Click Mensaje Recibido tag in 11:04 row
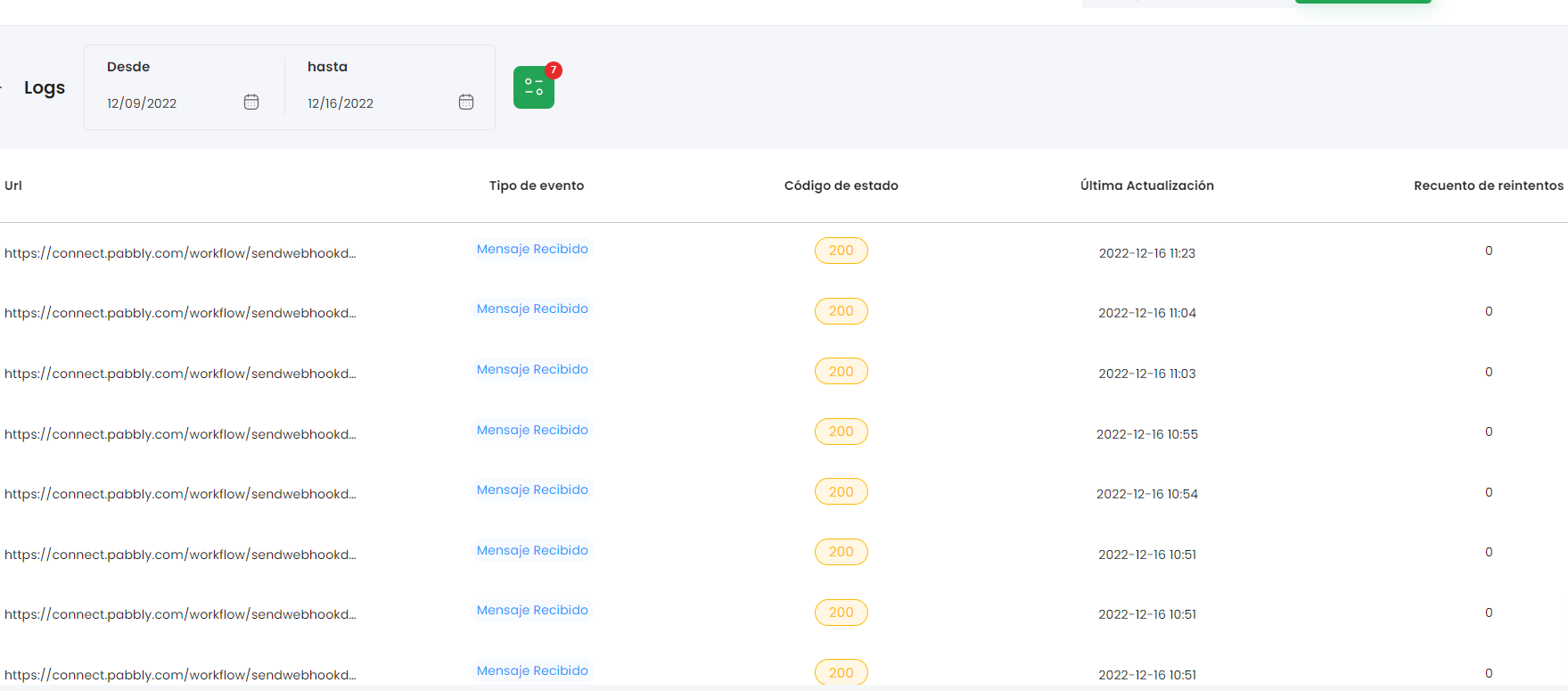This screenshot has width=1568, height=691. pos(532,308)
